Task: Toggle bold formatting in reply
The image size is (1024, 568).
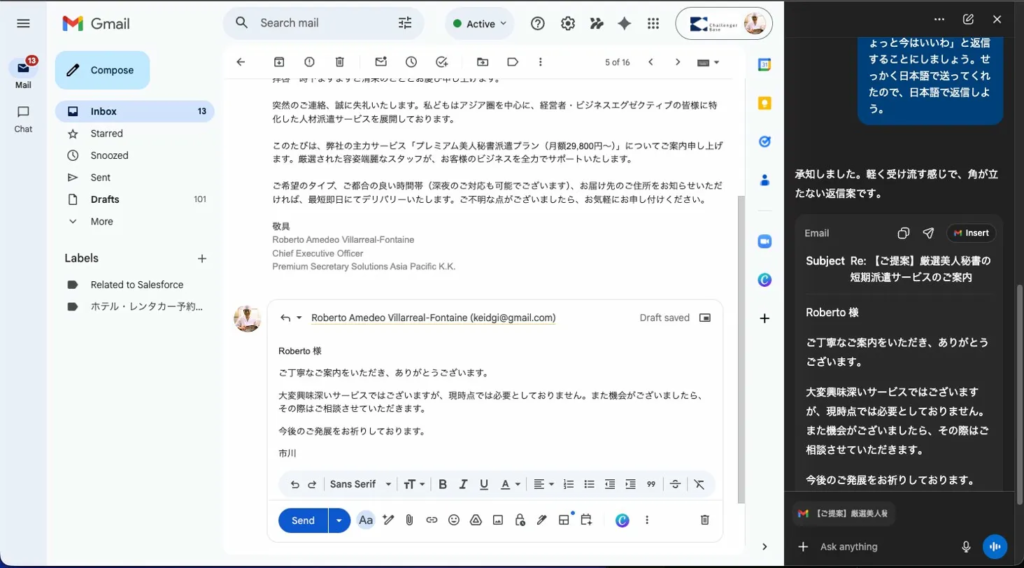Action: (443, 484)
